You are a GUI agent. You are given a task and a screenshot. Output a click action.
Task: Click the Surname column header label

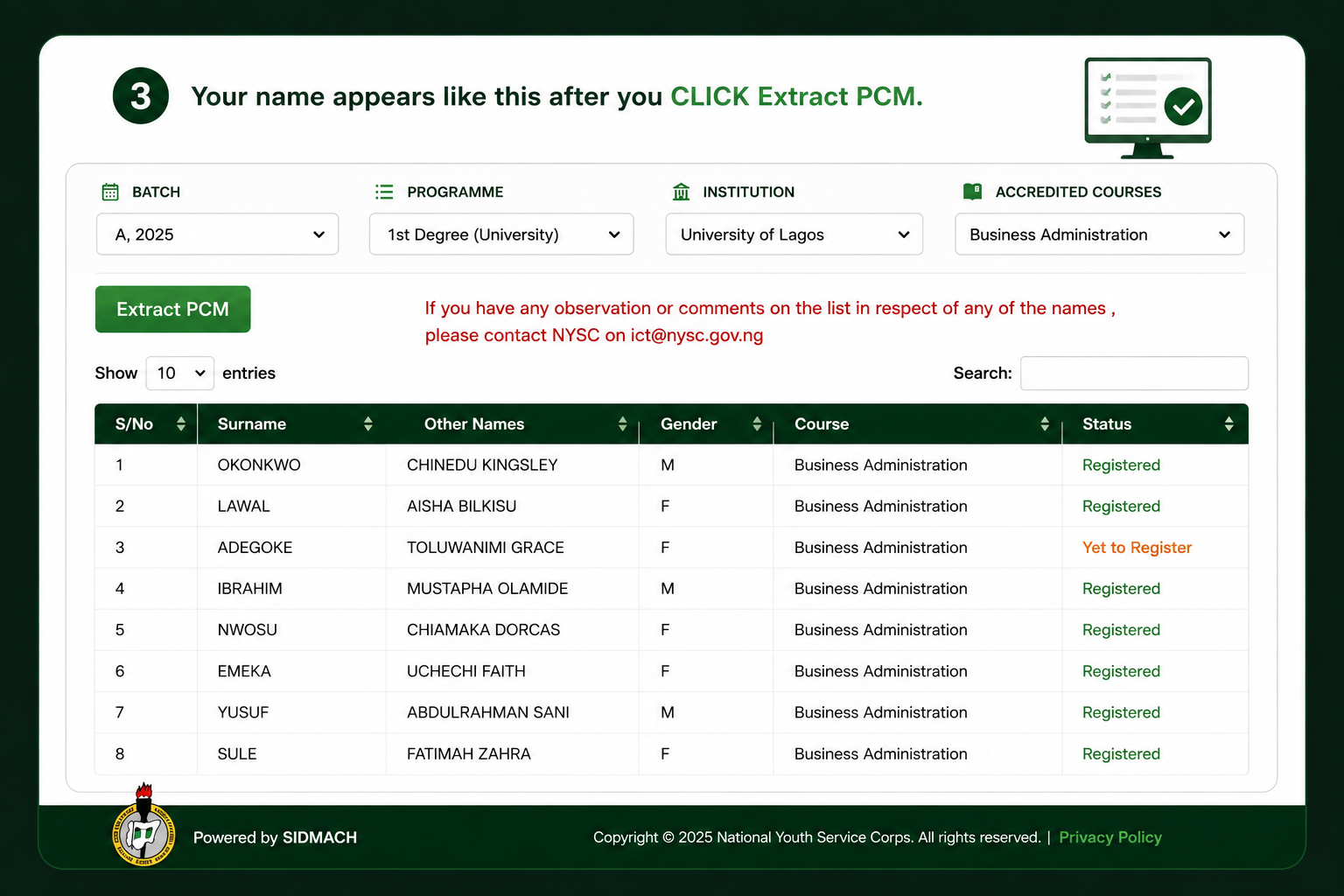[252, 424]
